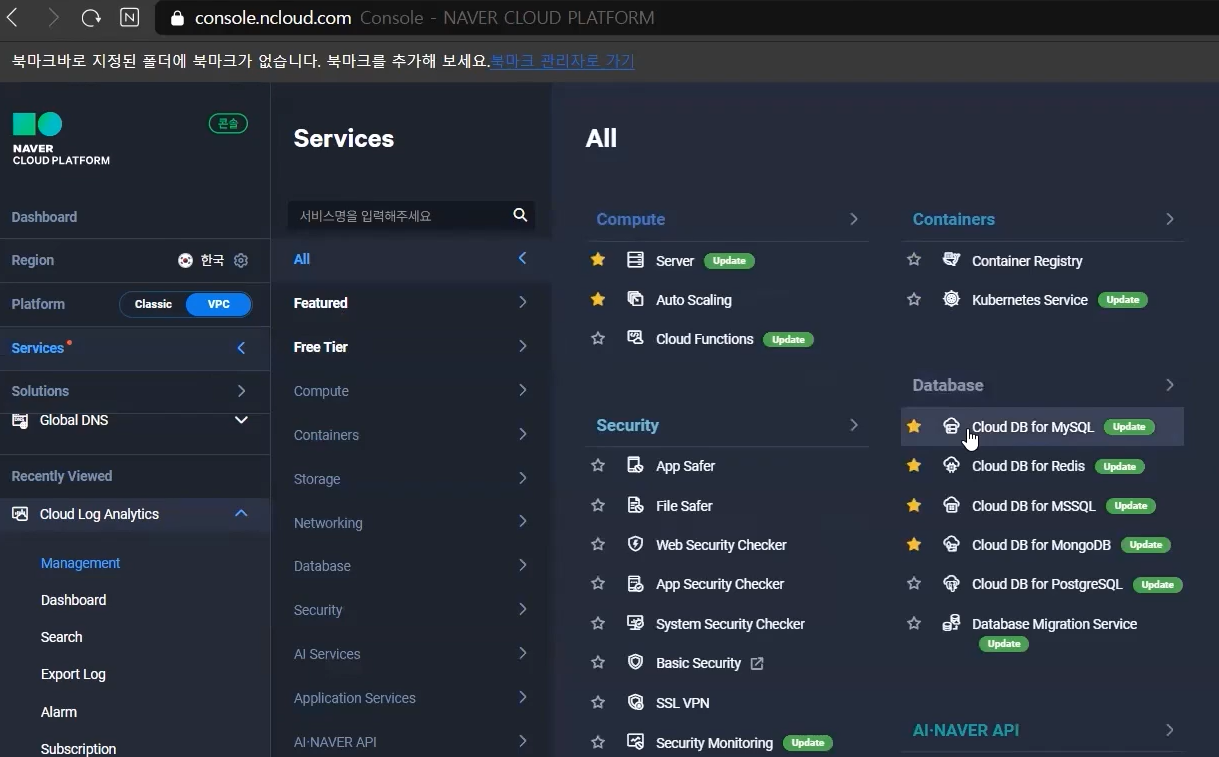Screen dimensions: 1219x757
Task: Favorite Container Registry with its star
Action: (914, 260)
